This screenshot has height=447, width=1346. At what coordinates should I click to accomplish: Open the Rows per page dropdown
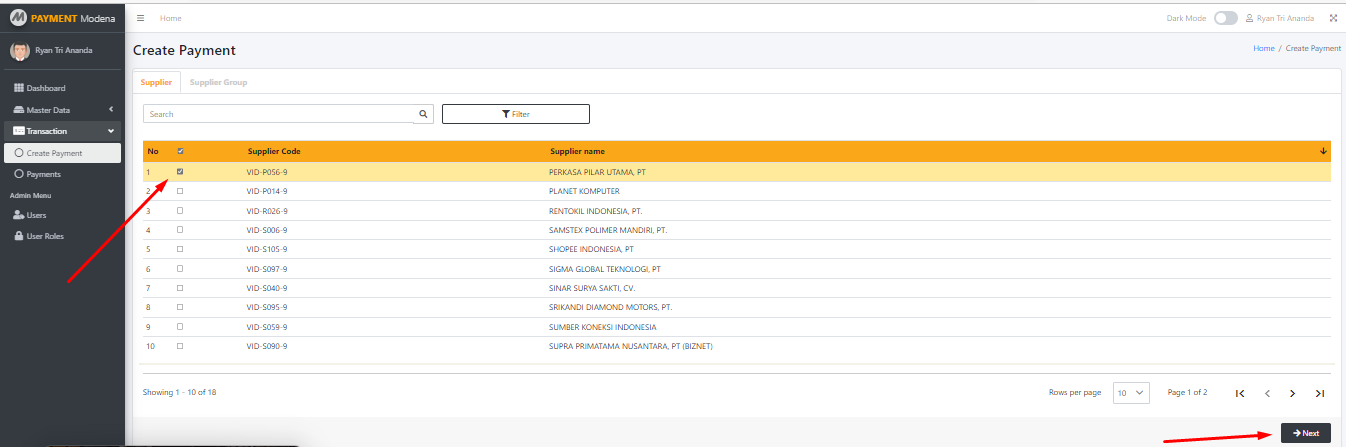1131,393
